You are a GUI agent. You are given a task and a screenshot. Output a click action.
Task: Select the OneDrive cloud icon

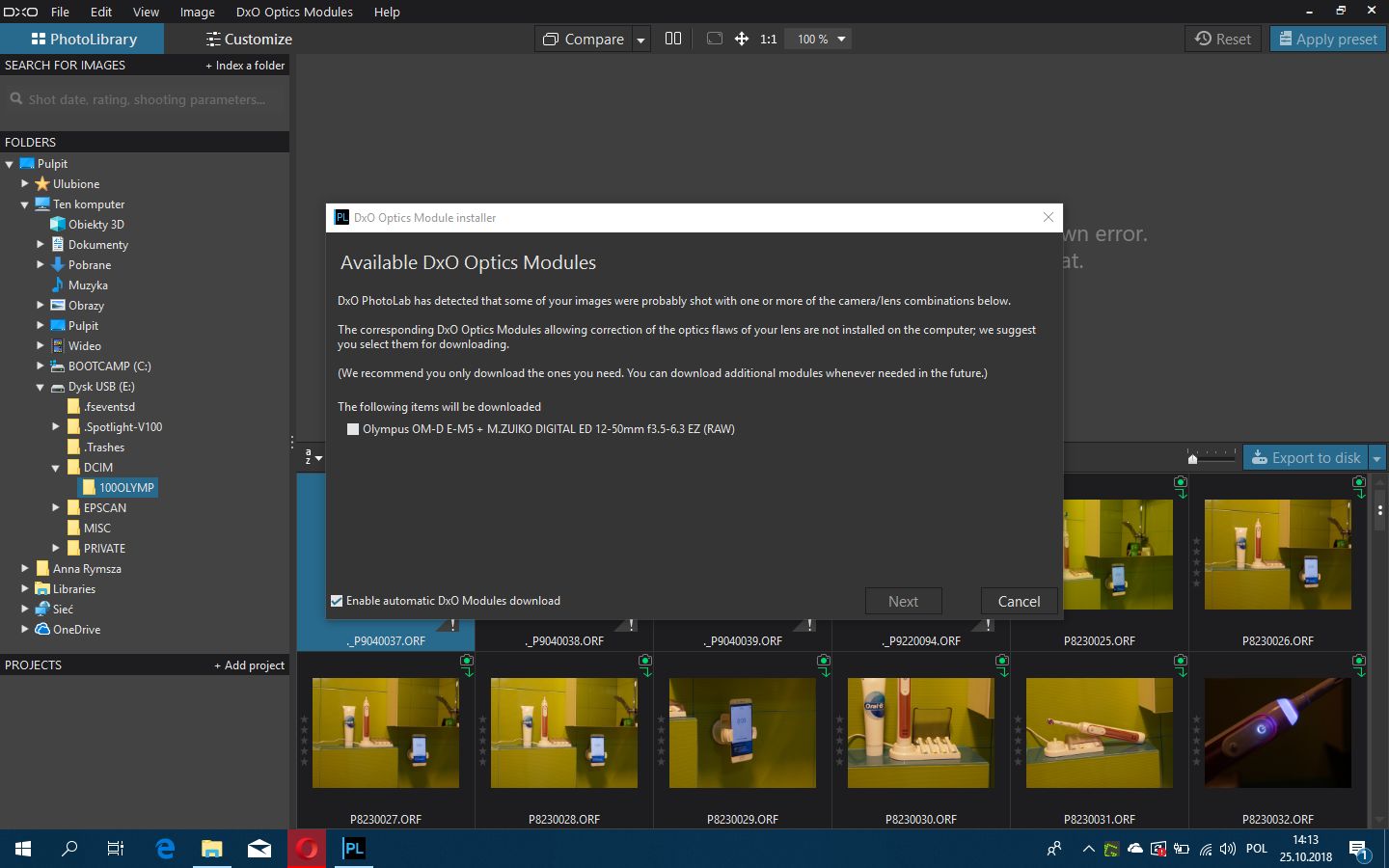pyautogui.click(x=42, y=629)
